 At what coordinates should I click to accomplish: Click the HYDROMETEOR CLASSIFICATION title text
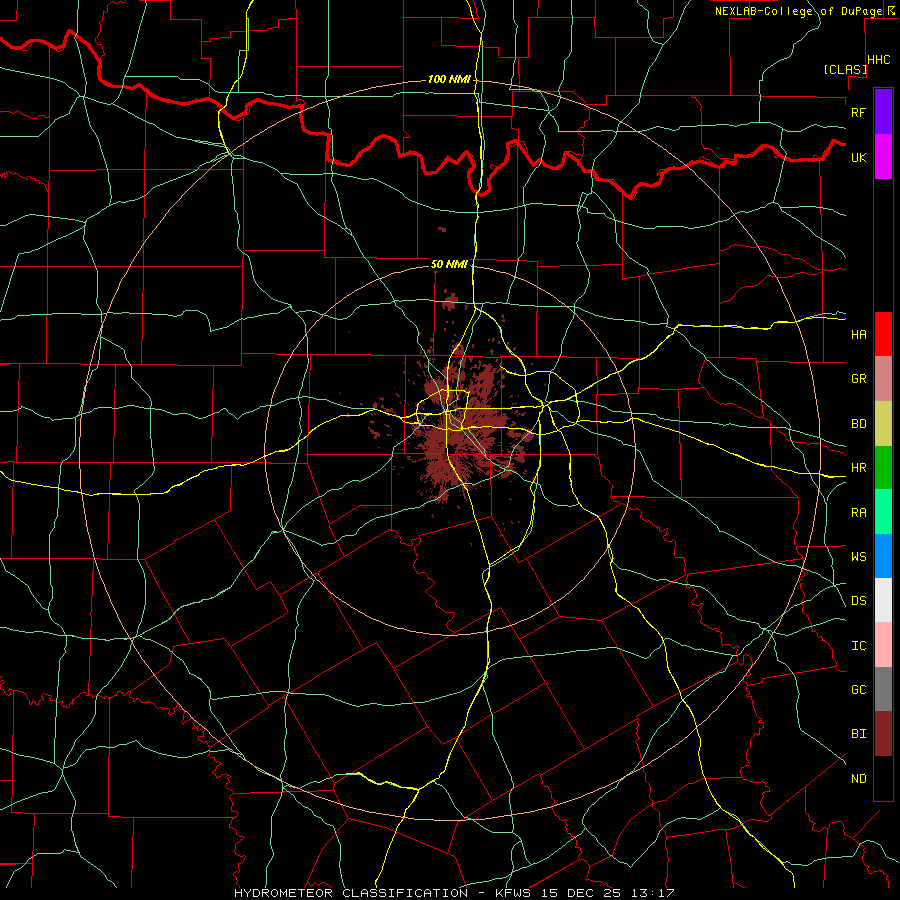point(350,893)
